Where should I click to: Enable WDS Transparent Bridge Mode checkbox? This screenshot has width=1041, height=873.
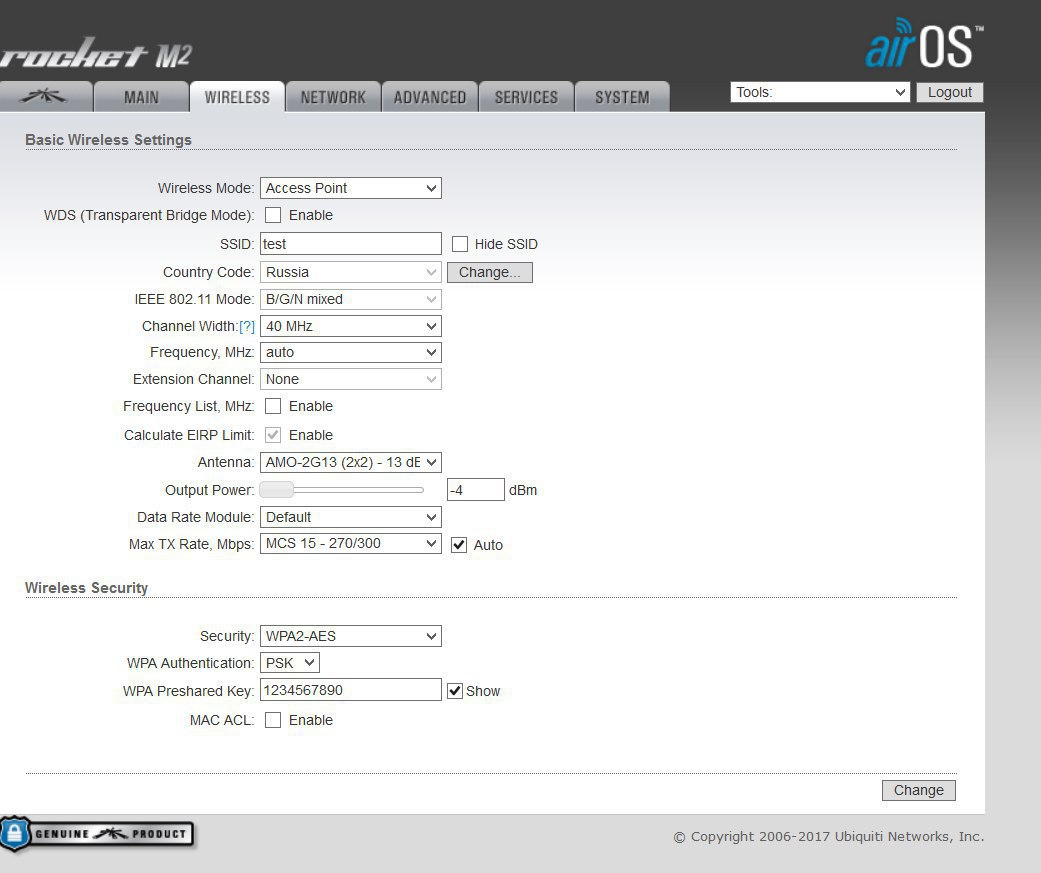point(273,215)
